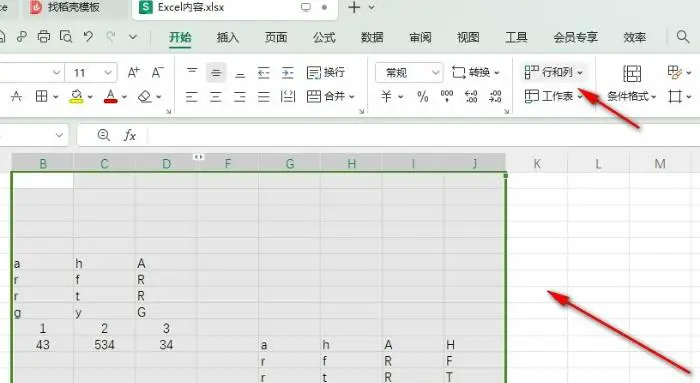This screenshot has height=383, width=700.
Task: Click the 转换 convert button
Action: 475,72
